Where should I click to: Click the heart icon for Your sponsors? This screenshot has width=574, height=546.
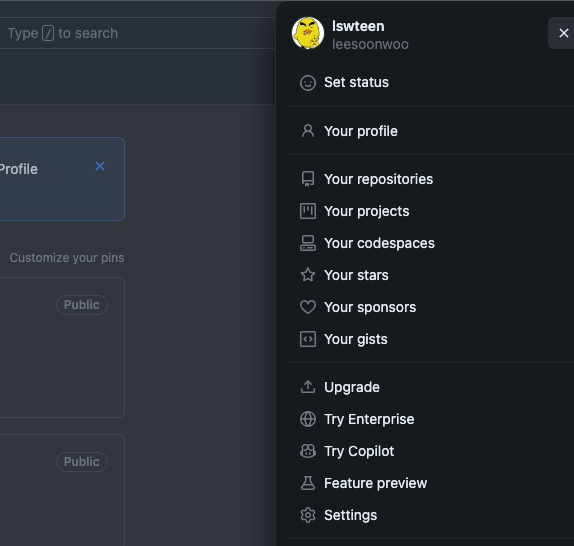point(308,307)
